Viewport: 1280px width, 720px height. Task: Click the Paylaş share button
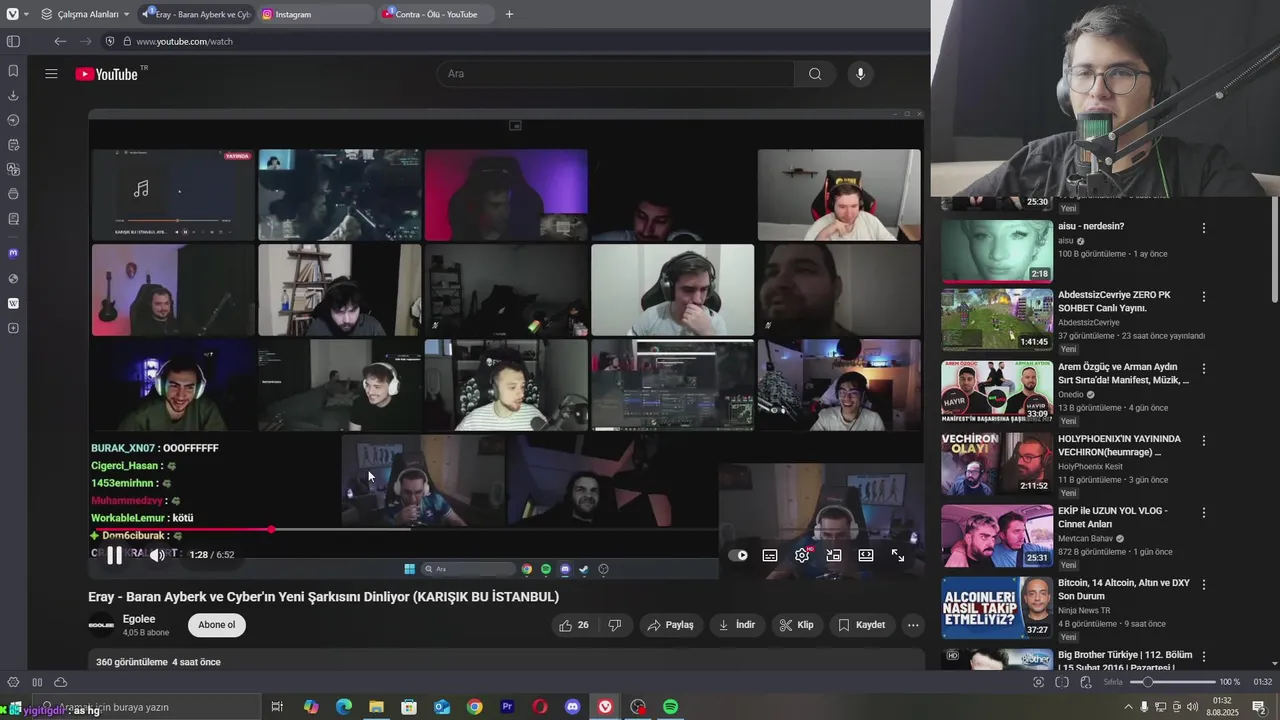coord(670,625)
